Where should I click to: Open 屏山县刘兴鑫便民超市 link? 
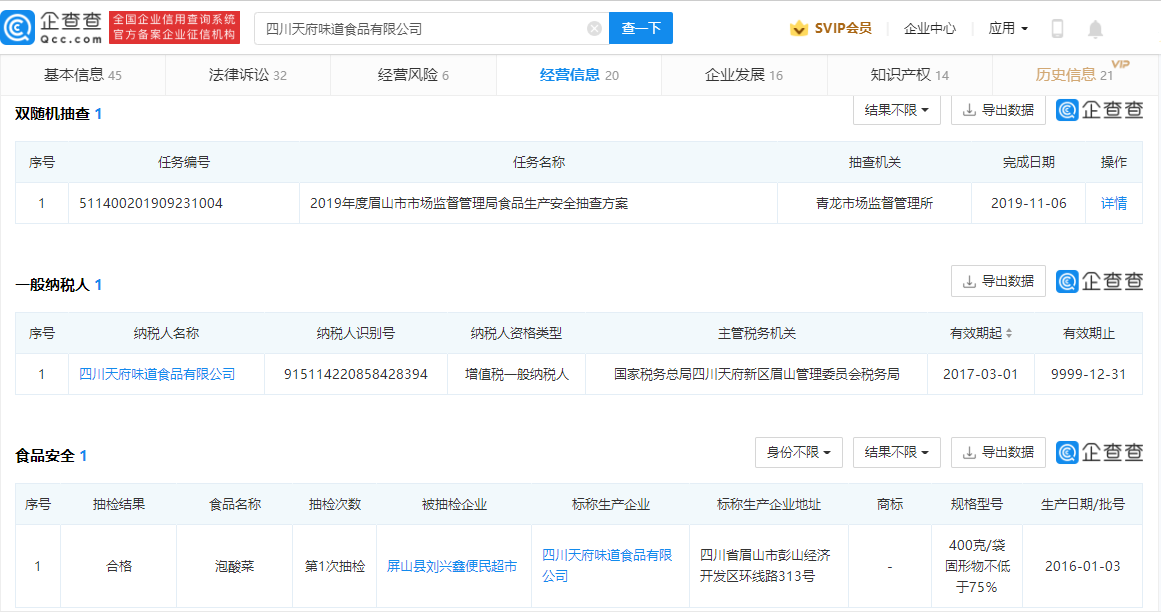[452, 566]
